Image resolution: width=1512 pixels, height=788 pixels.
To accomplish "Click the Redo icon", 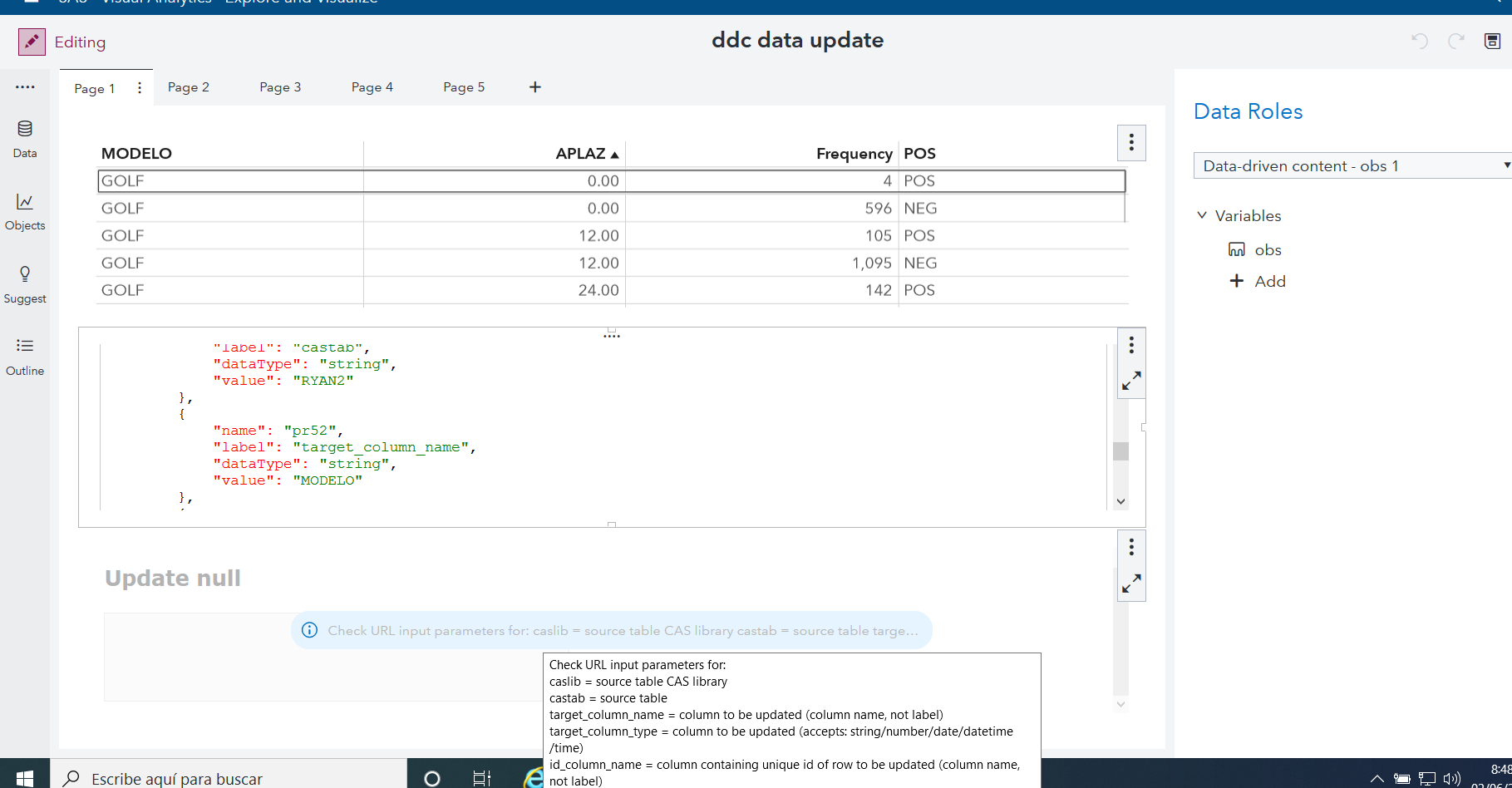I will (1455, 41).
